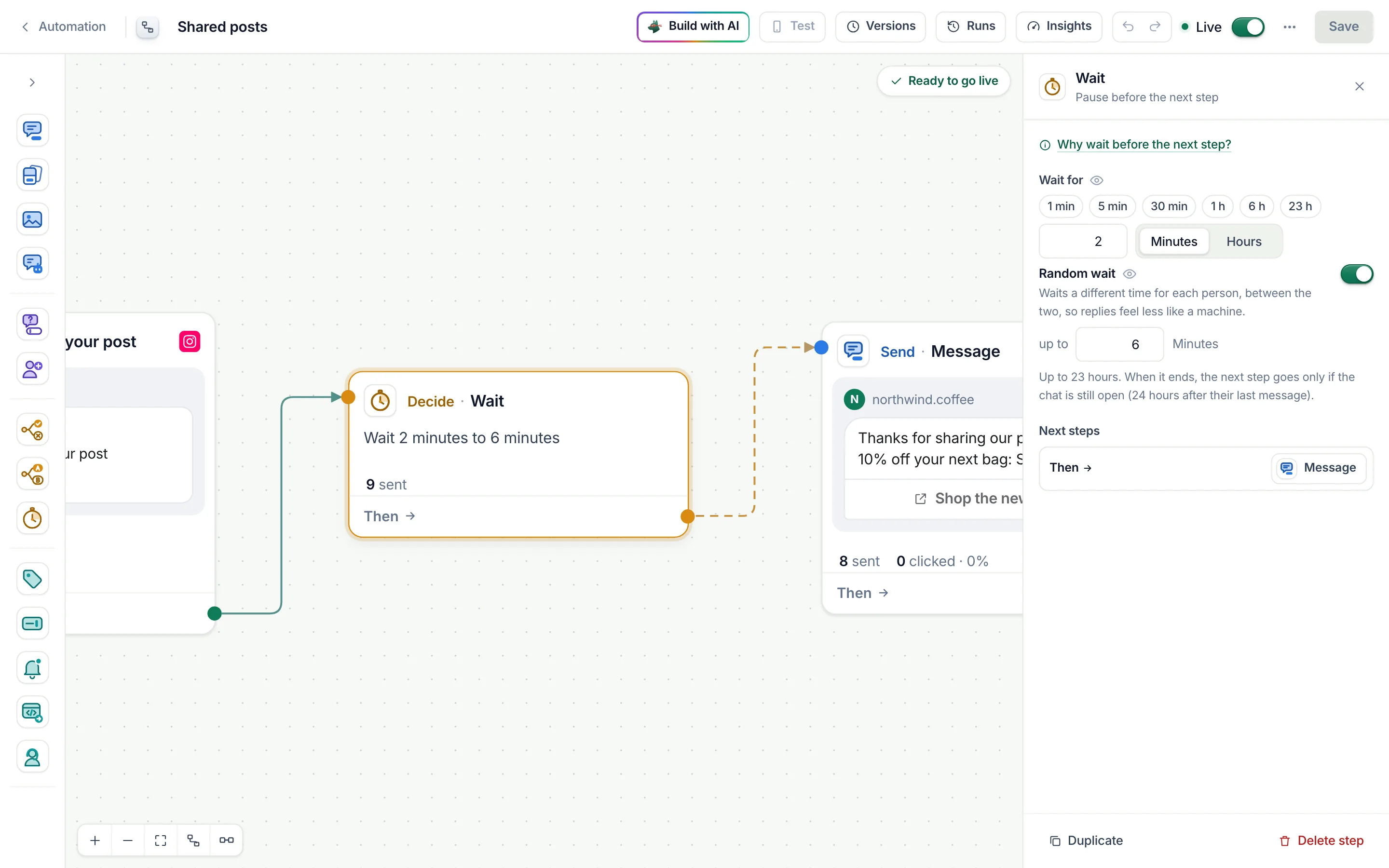Open the three-dot more options menu
Viewport: 1389px width, 868px height.
[1290, 27]
